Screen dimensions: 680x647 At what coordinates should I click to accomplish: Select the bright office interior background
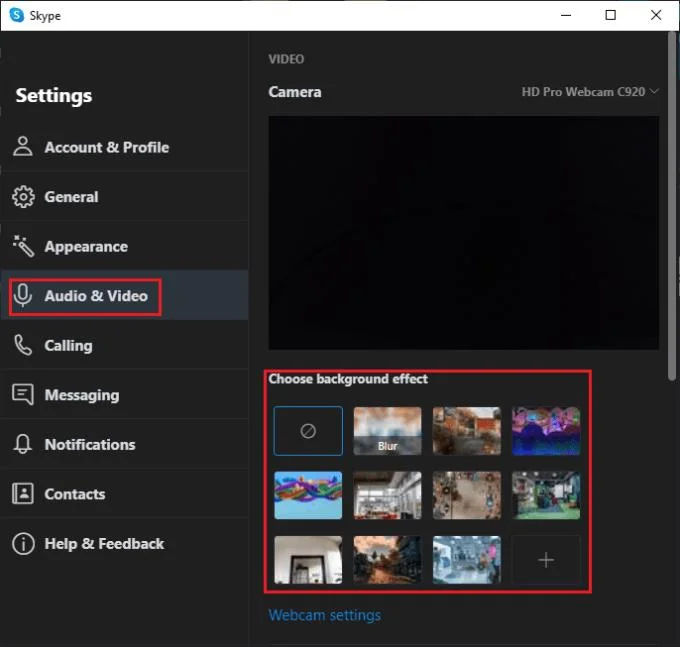(387, 495)
